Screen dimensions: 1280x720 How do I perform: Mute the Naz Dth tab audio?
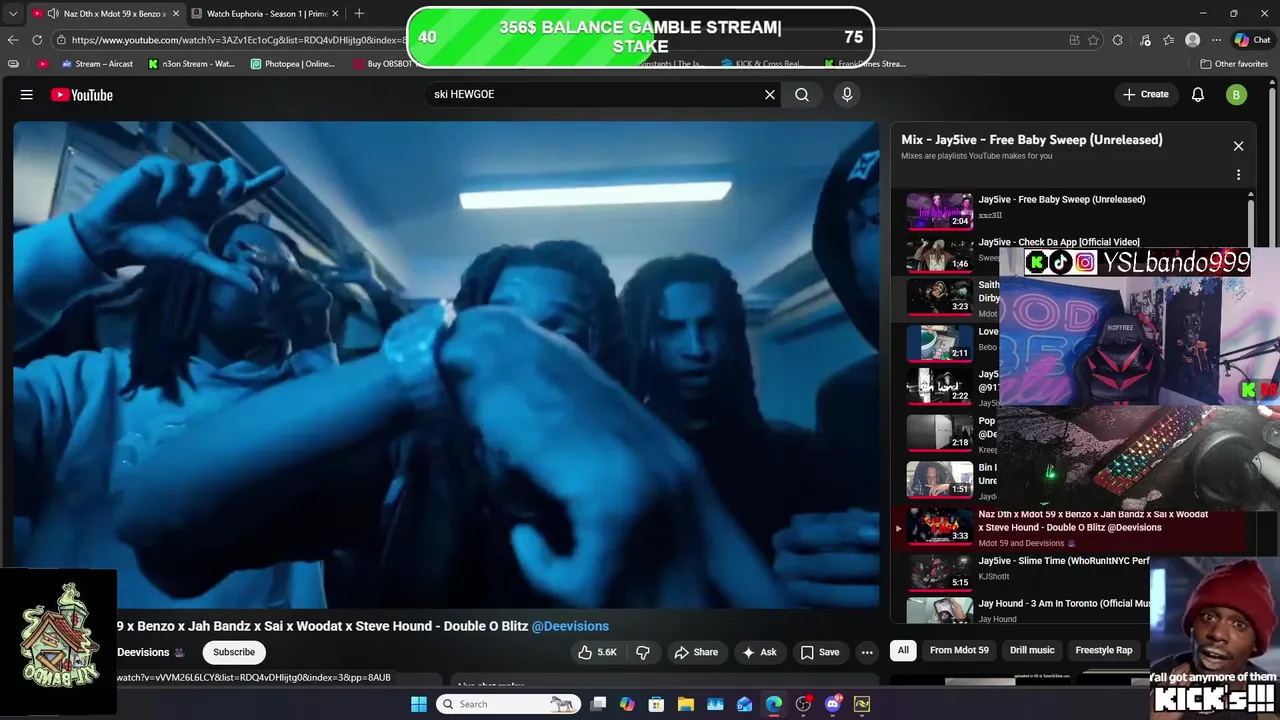coord(53,13)
